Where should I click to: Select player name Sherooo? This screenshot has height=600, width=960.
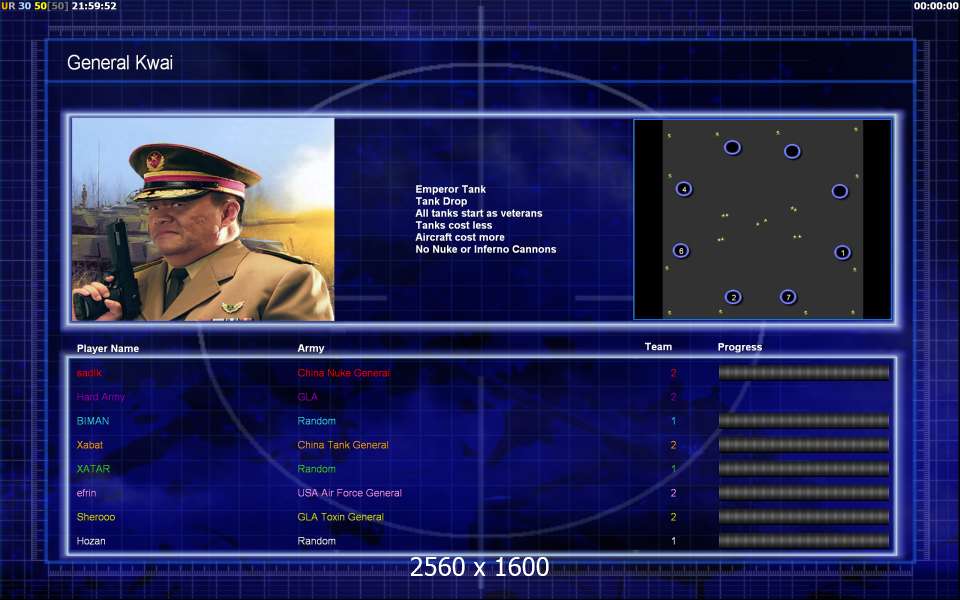pyautogui.click(x=96, y=517)
